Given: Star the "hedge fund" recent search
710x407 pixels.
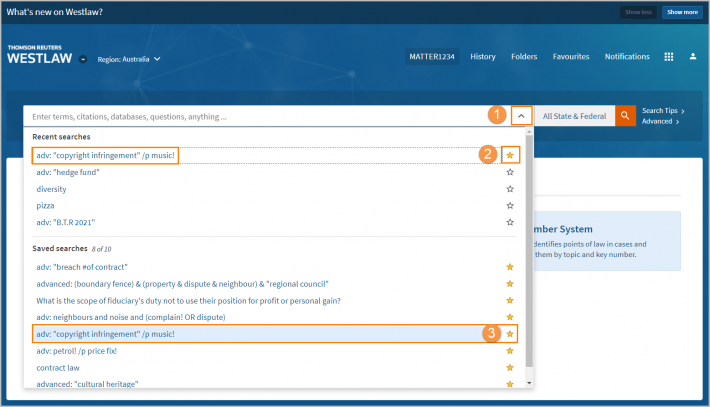Looking at the screenshot, I should tap(510, 172).
